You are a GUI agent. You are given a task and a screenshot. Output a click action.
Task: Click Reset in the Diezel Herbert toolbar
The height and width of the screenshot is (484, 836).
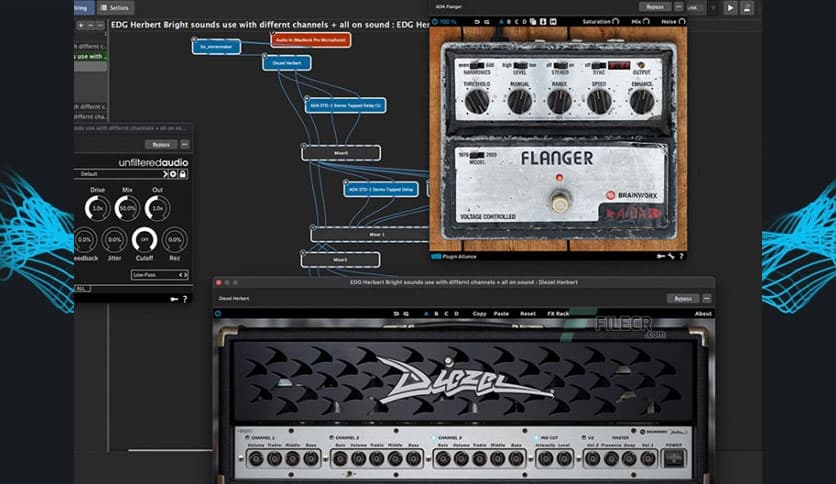(528, 313)
